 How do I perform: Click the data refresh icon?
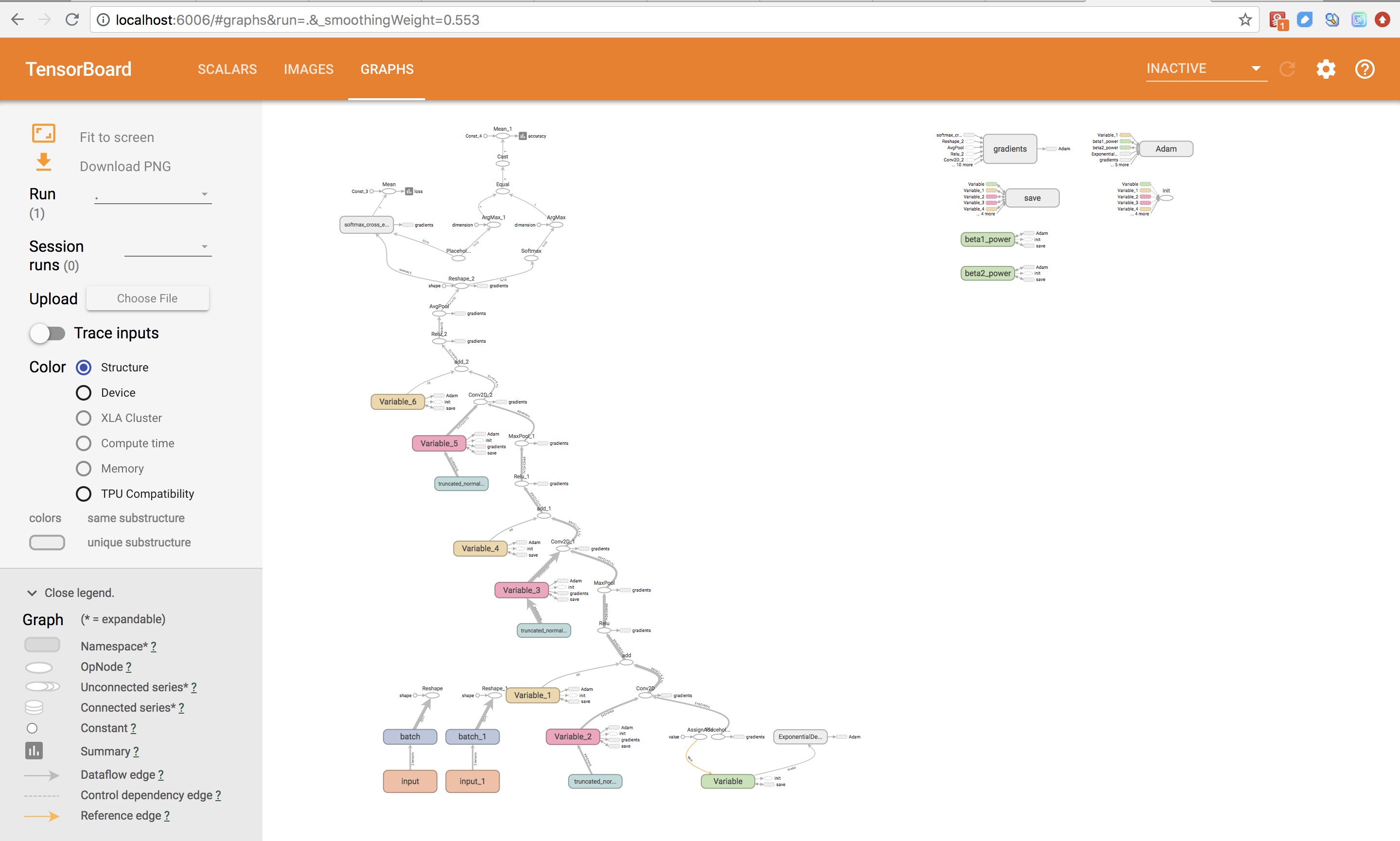pyautogui.click(x=1287, y=69)
